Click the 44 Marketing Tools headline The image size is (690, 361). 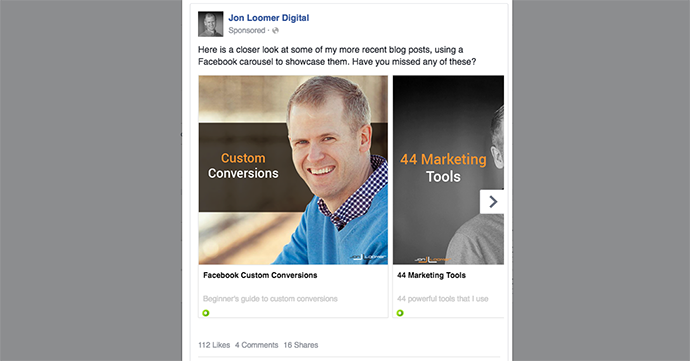coord(431,275)
